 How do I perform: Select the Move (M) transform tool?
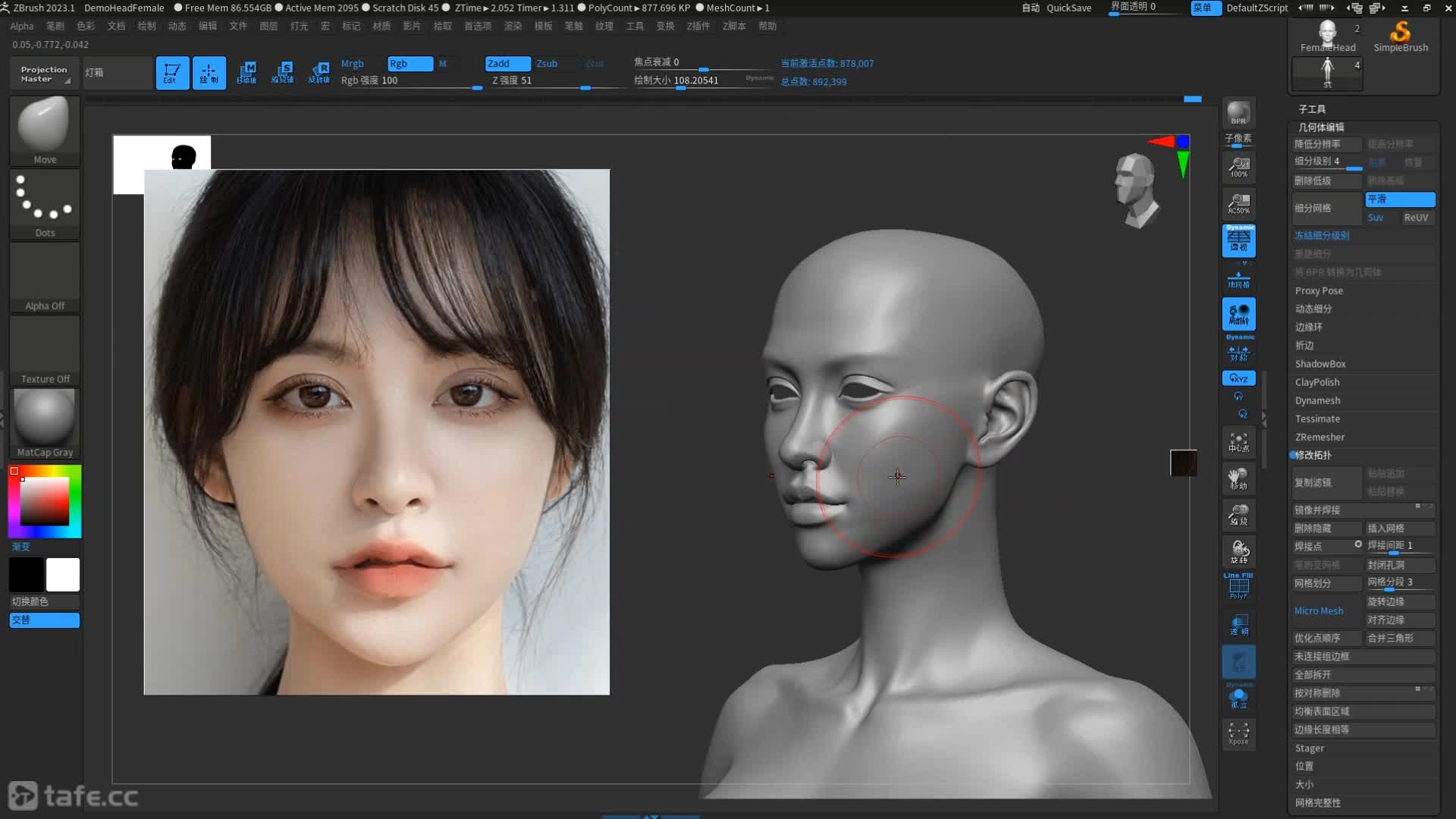[x=246, y=73]
